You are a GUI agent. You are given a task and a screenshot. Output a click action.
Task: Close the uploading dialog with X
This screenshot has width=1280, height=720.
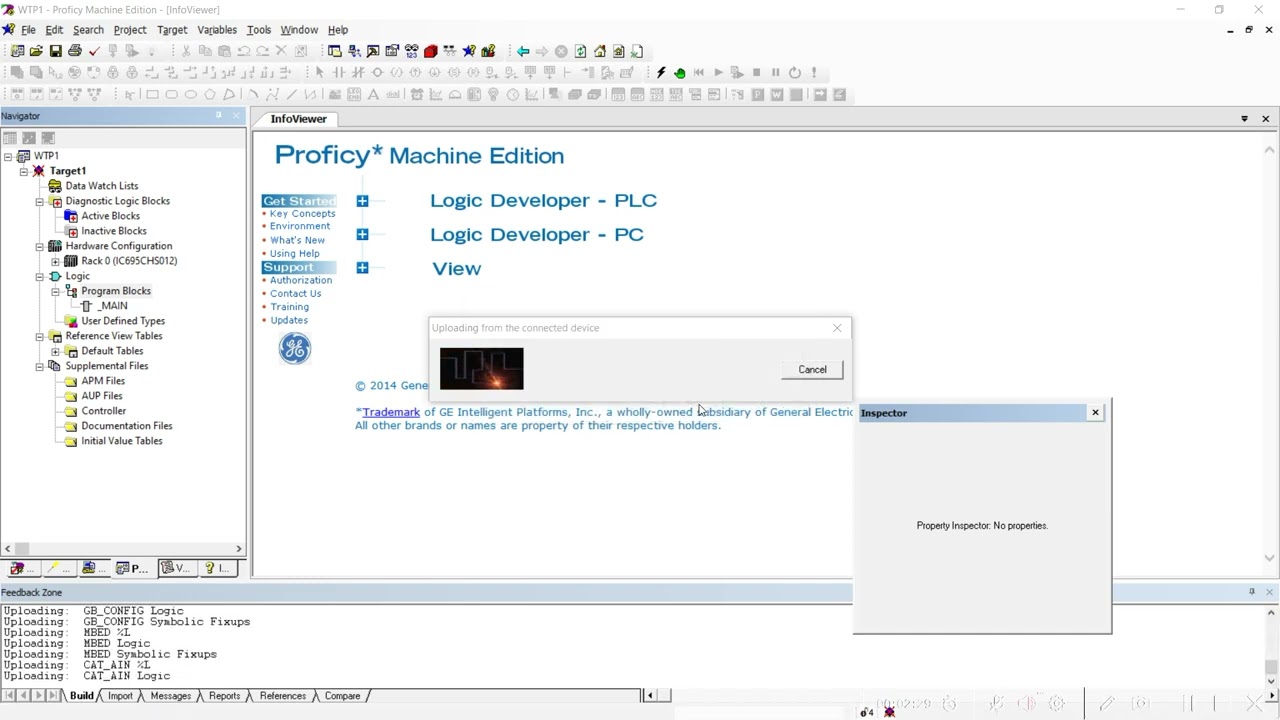[x=837, y=328]
